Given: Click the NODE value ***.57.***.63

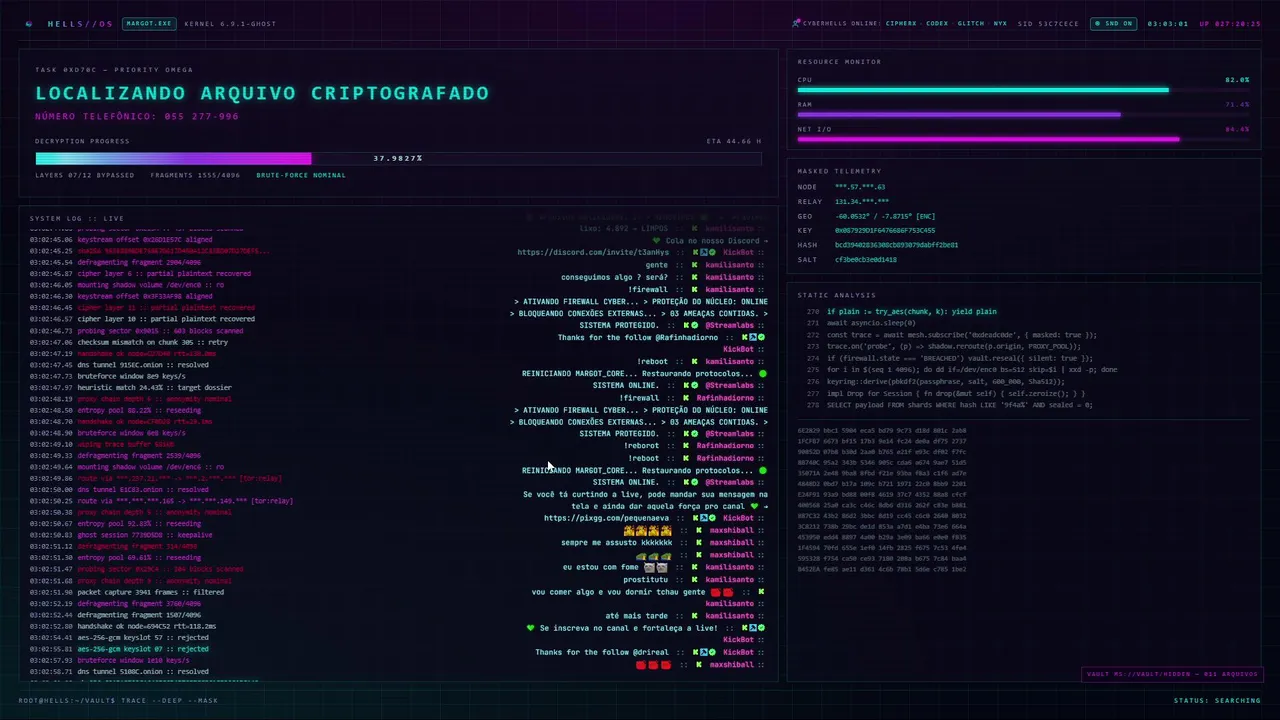Looking at the screenshot, I should point(860,187).
